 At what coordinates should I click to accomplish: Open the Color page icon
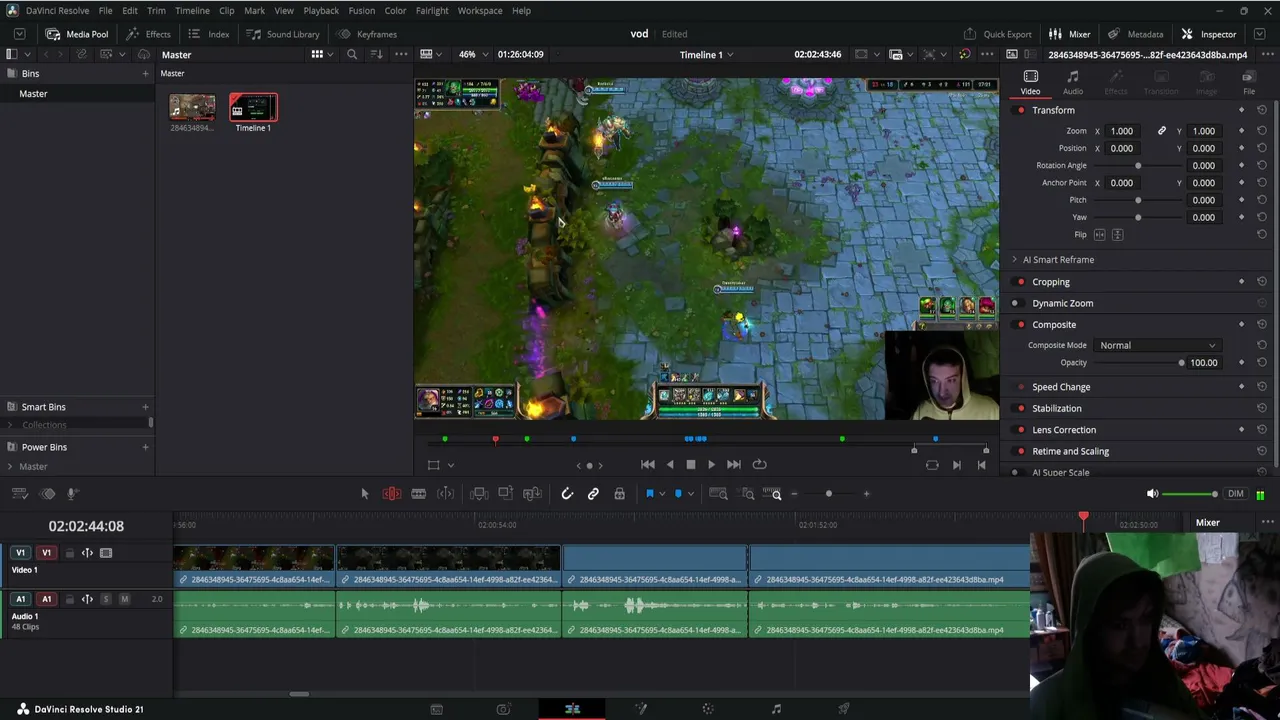tap(708, 709)
